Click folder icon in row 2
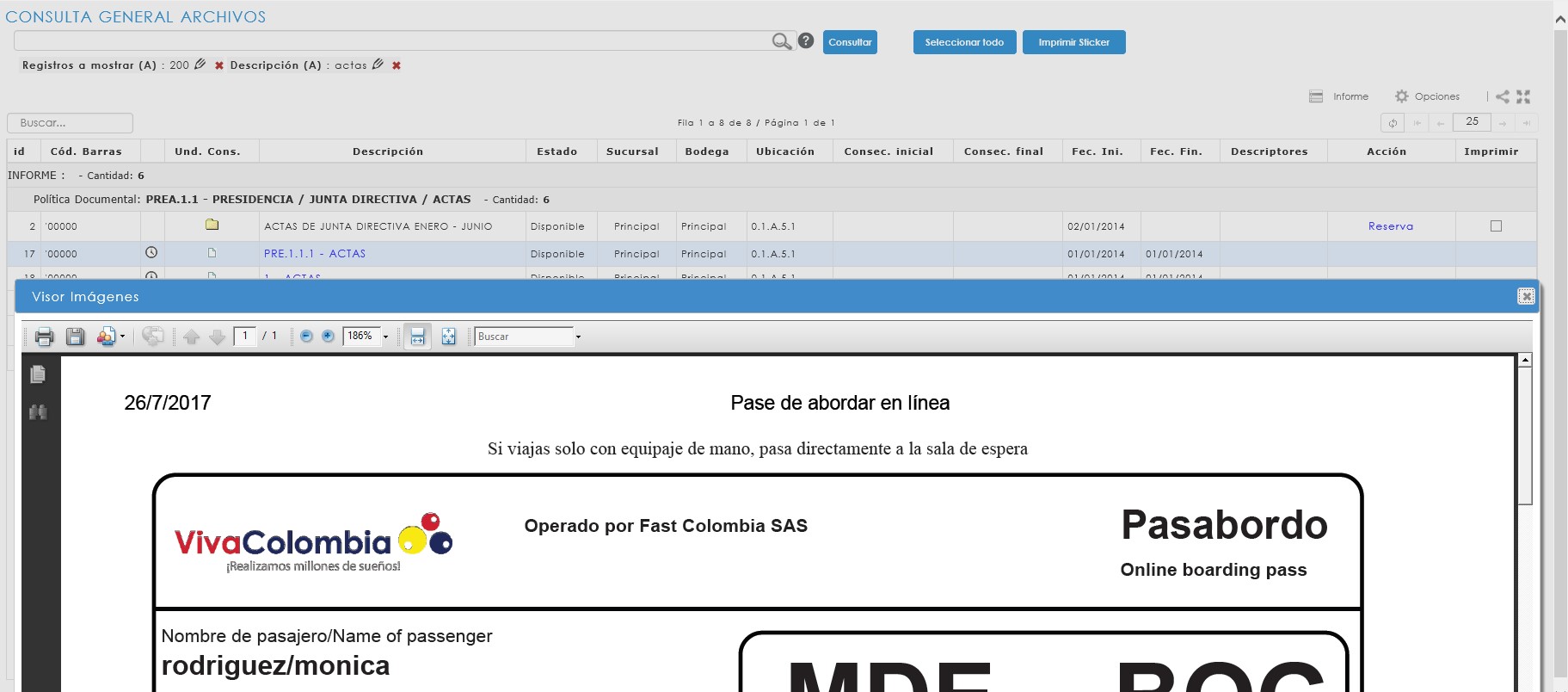 tap(212, 225)
